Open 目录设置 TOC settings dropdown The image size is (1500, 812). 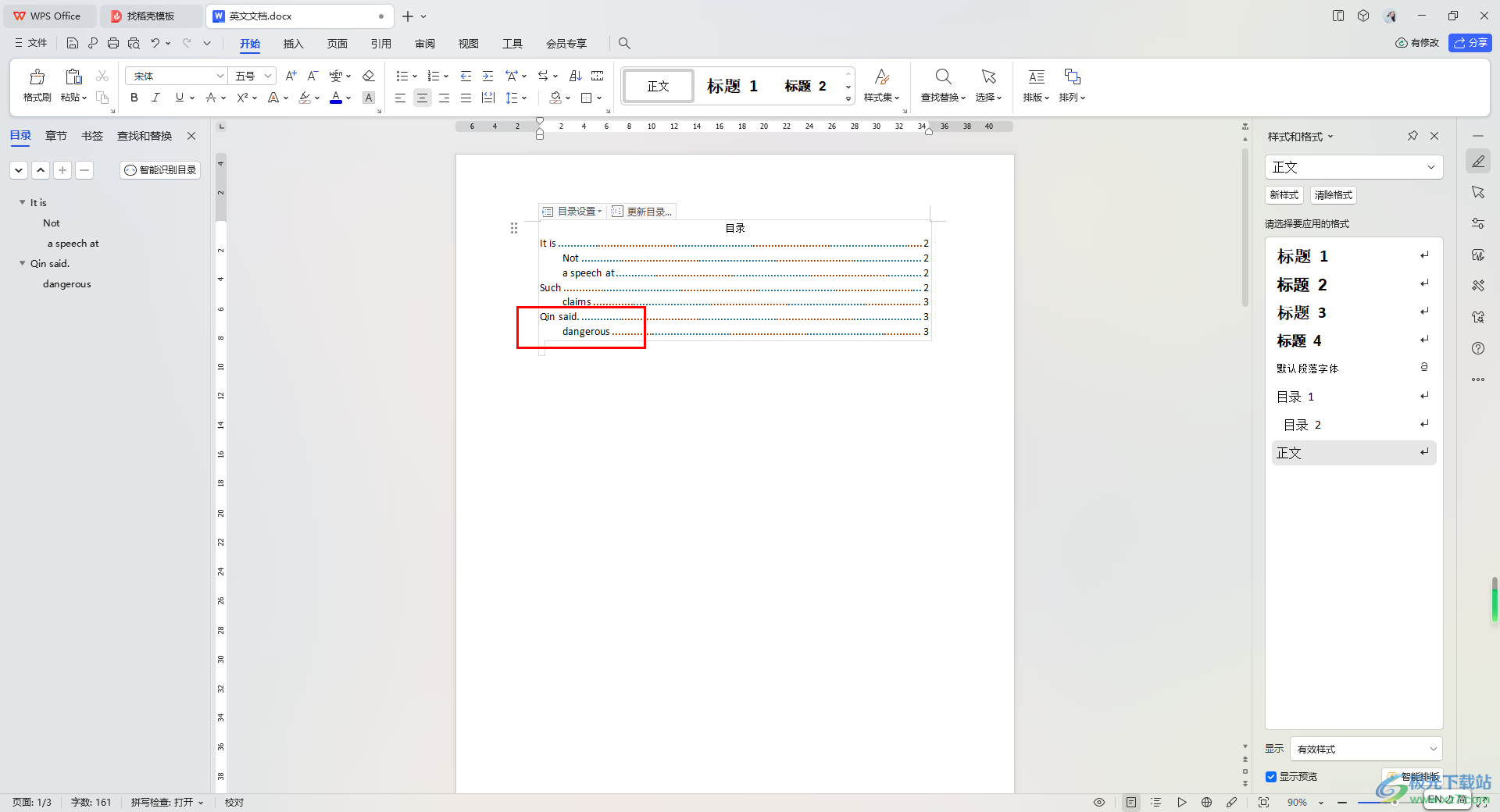click(x=573, y=212)
